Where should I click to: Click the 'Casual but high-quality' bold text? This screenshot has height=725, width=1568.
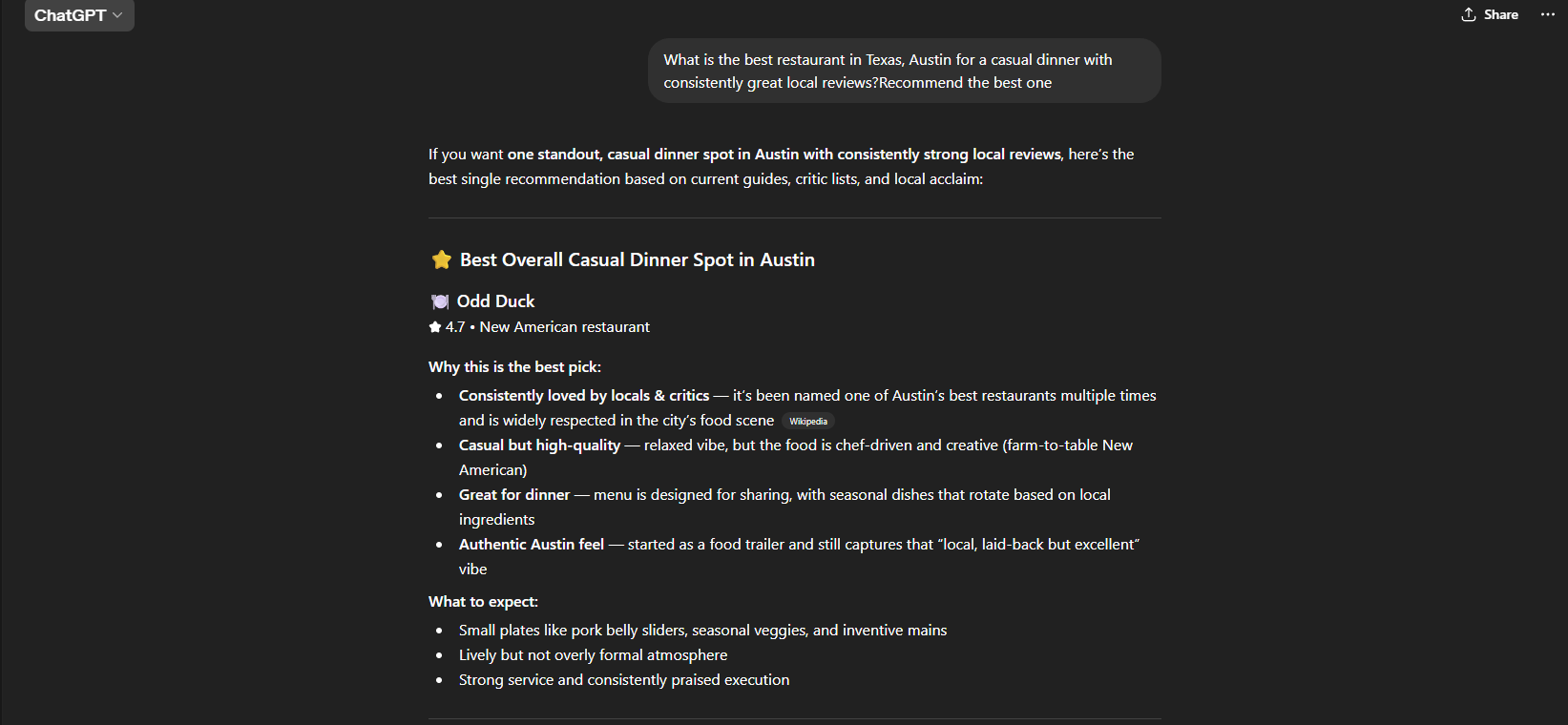click(x=539, y=445)
